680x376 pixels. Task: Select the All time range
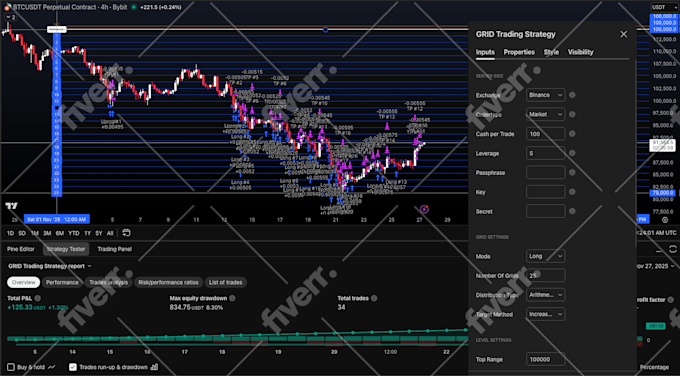click(110, 233)
